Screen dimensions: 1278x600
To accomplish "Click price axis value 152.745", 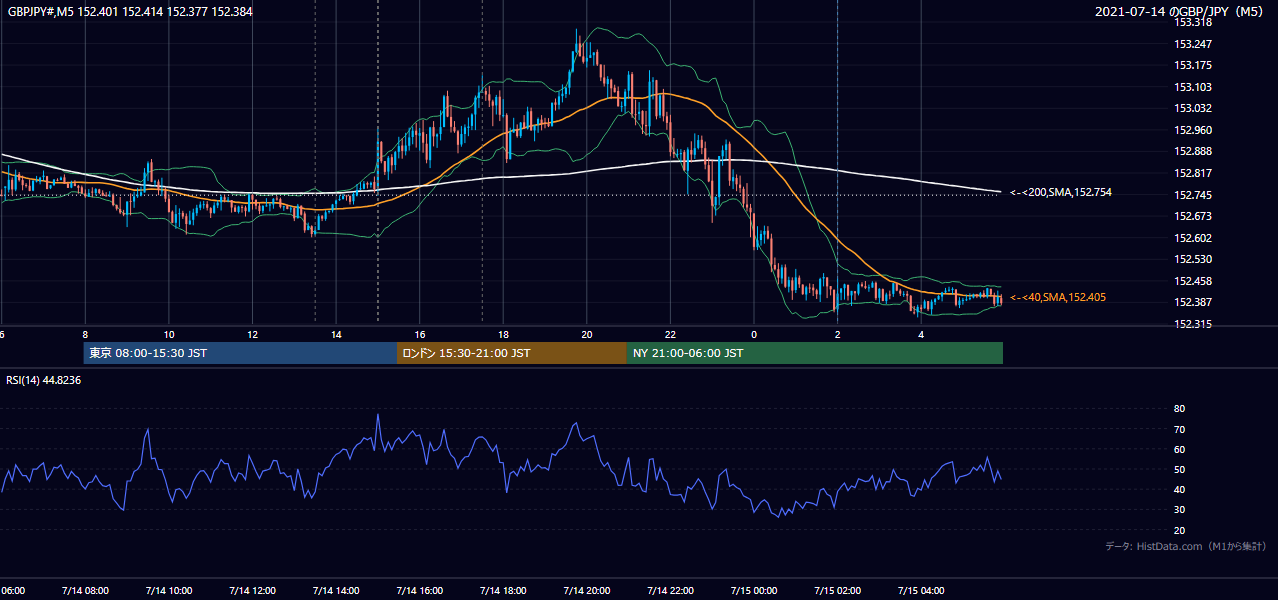I will coord(1192,195).
